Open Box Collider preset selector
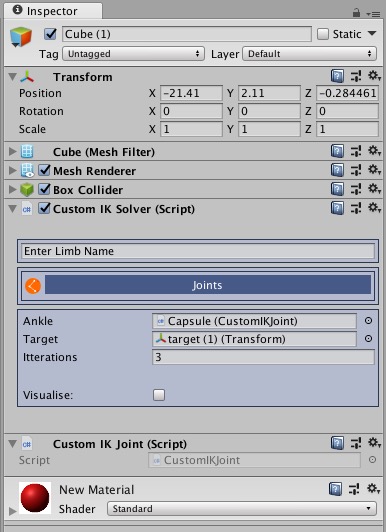 (x=356, y=189)
